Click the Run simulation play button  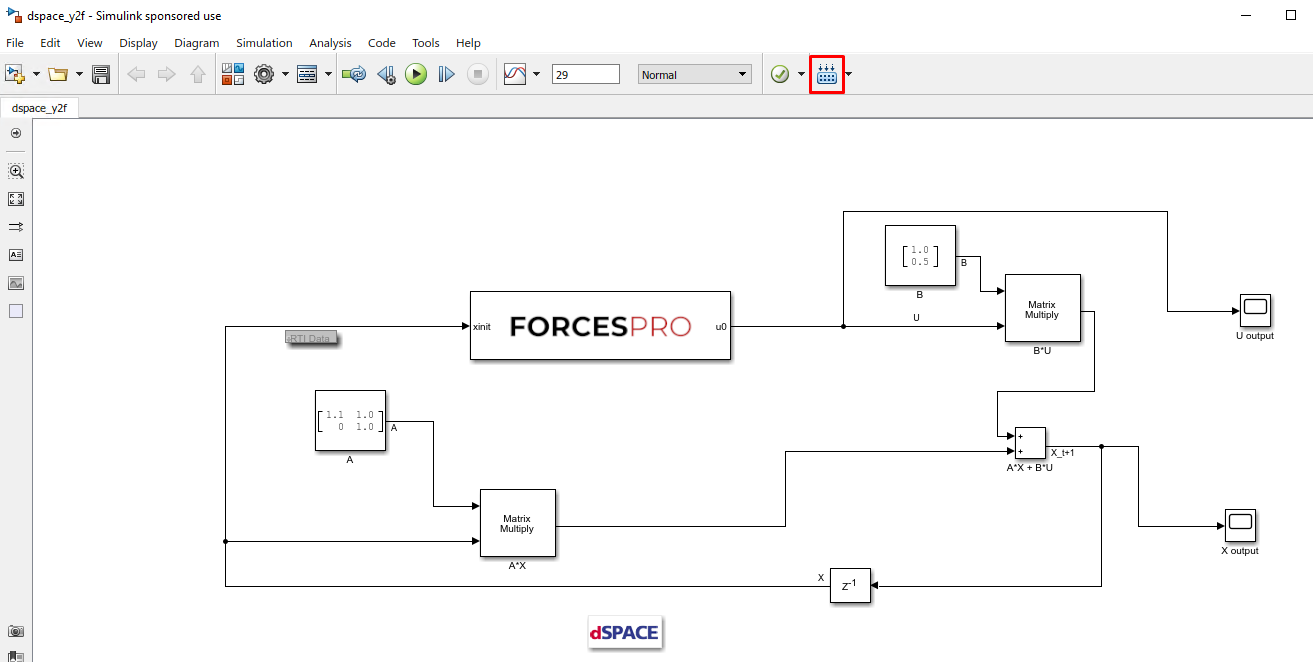click(416, 74)
